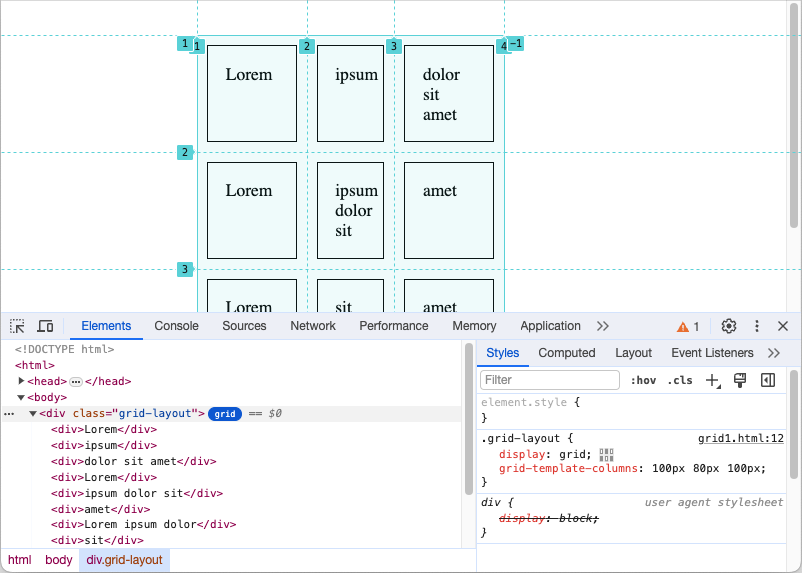Toggle the computed styles sidebar icon
The height and width of the screenshot is (573, 802).
coord(768,380)
